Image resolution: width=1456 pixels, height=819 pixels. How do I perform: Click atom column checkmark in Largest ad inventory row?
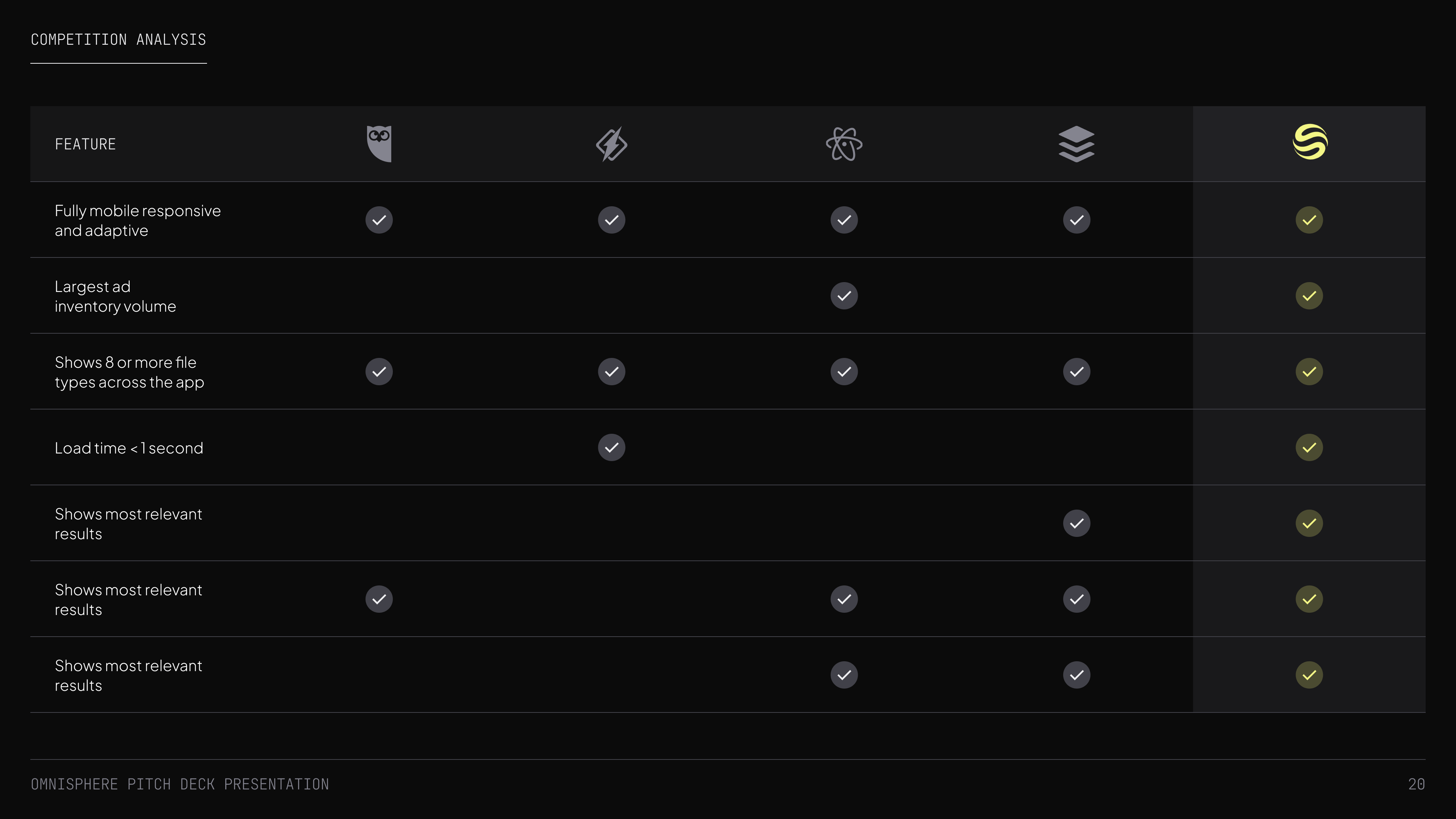tap(844, 296)
